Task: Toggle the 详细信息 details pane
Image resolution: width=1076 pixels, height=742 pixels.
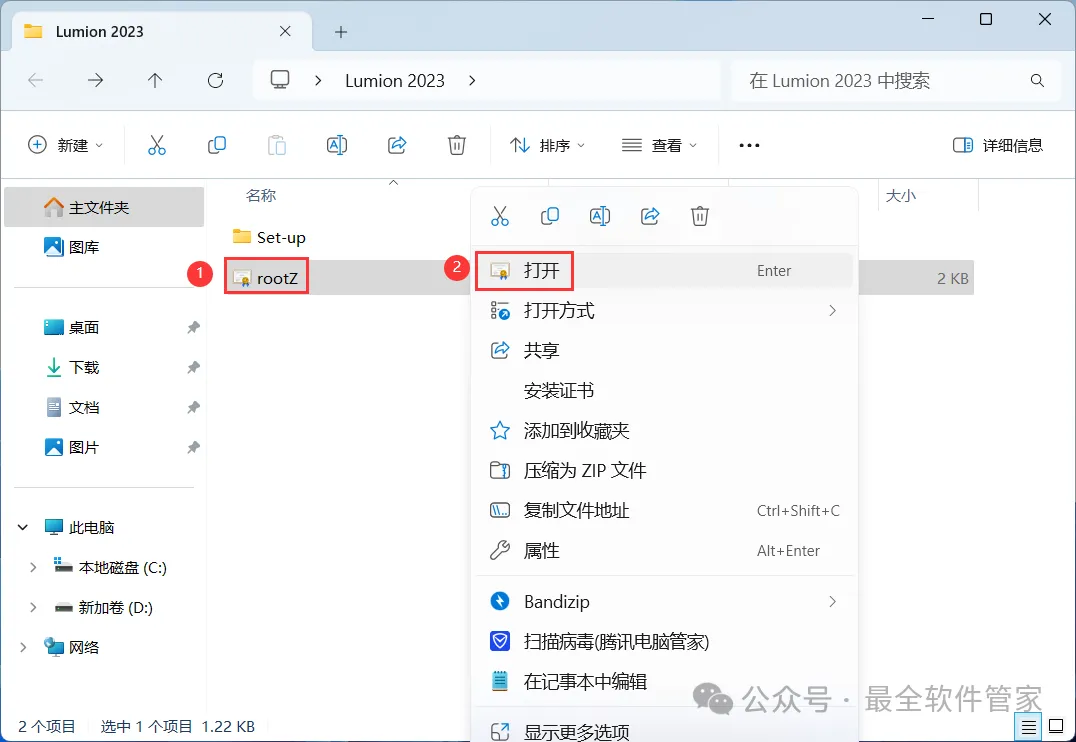Action: tap(998, 145)
